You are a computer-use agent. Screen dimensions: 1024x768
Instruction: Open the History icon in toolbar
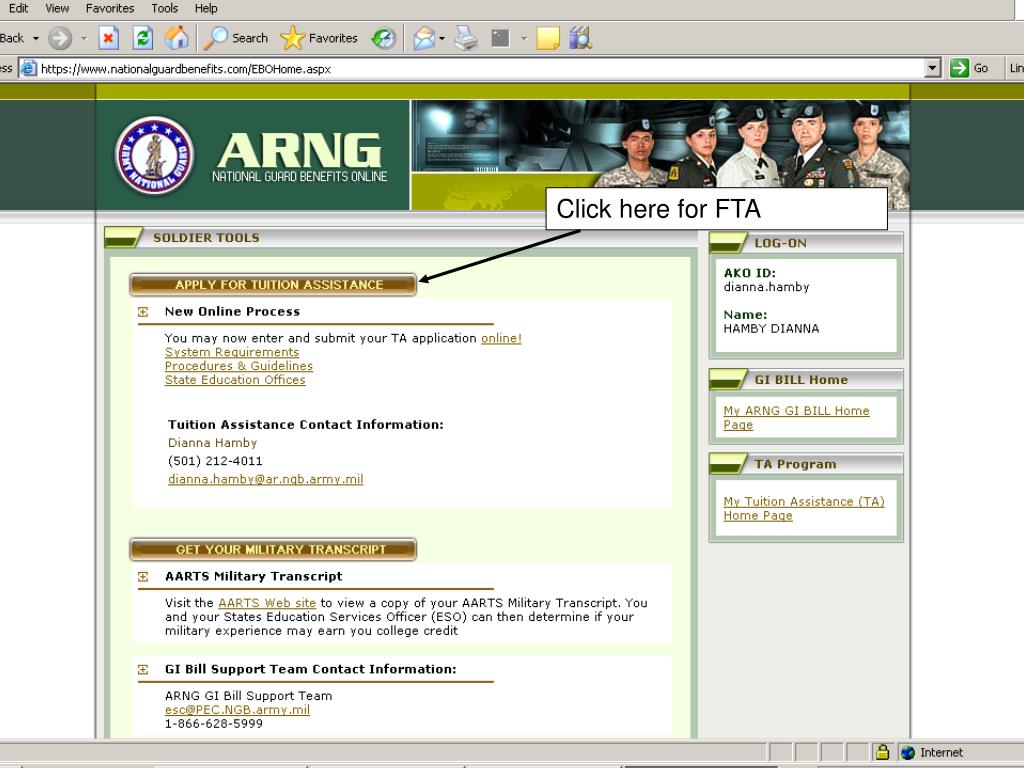pyautogui.click(x=383, y=38)
